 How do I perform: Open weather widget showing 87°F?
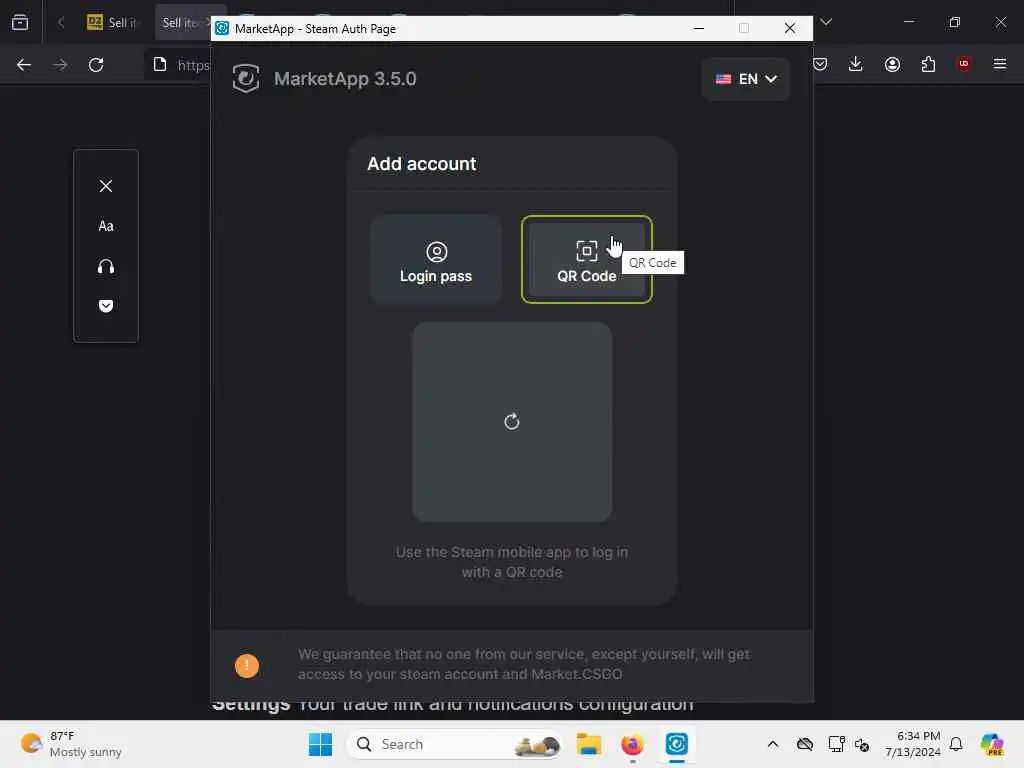coord(71,744)
